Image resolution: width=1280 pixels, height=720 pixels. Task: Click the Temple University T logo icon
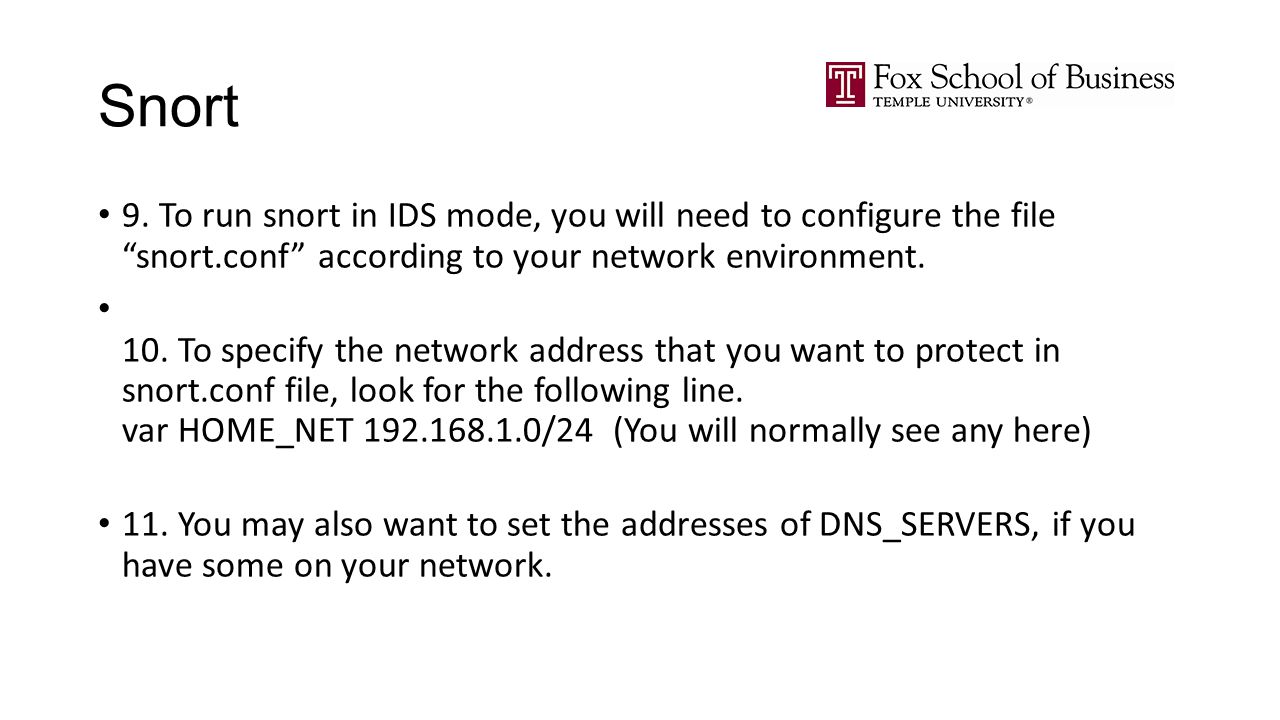point(845,84)
